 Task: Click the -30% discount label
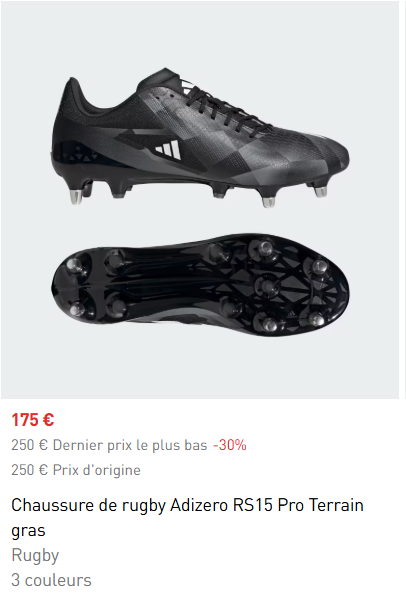click(230, 445)
